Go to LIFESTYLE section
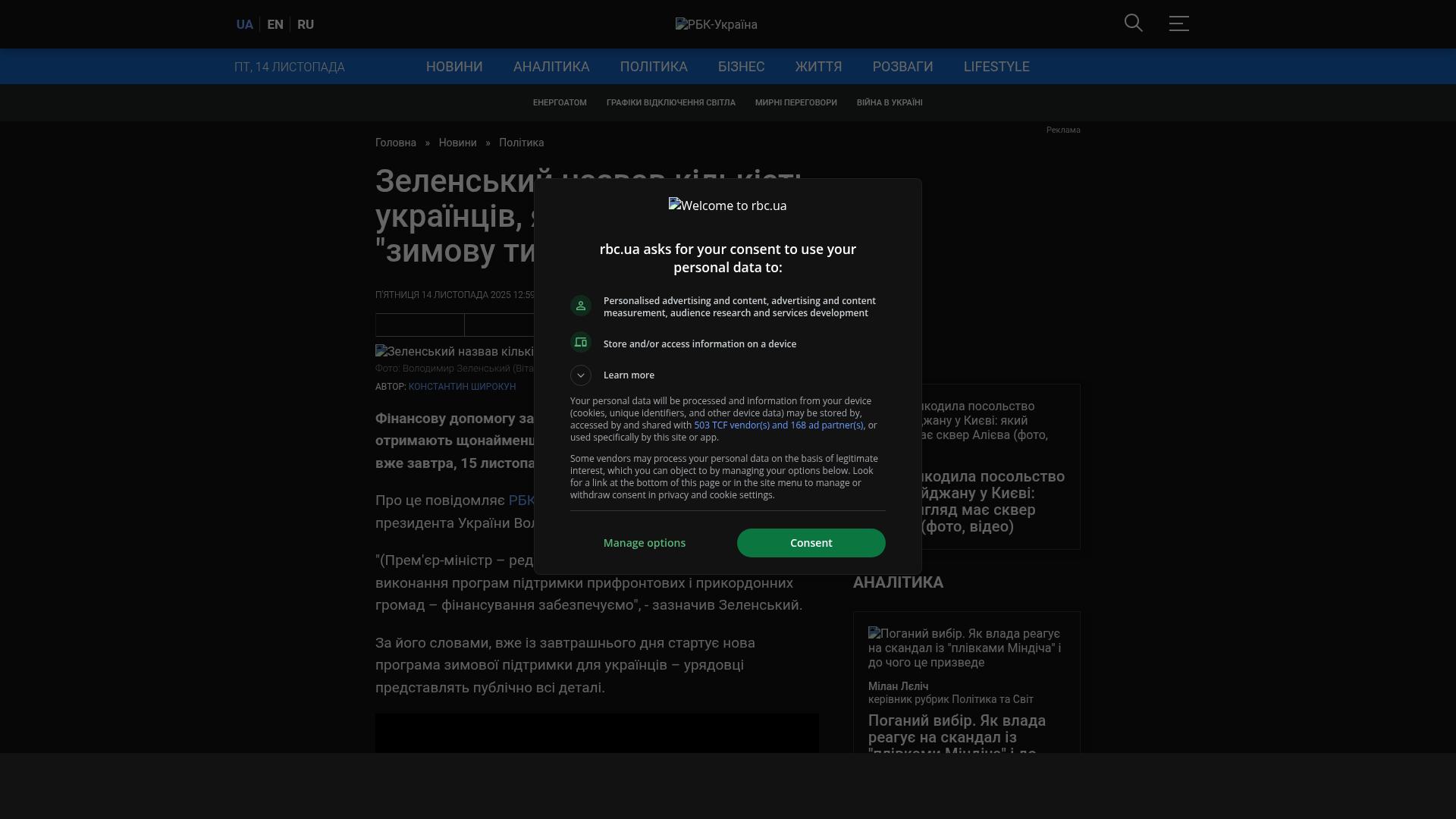 (x=996, y=67)
